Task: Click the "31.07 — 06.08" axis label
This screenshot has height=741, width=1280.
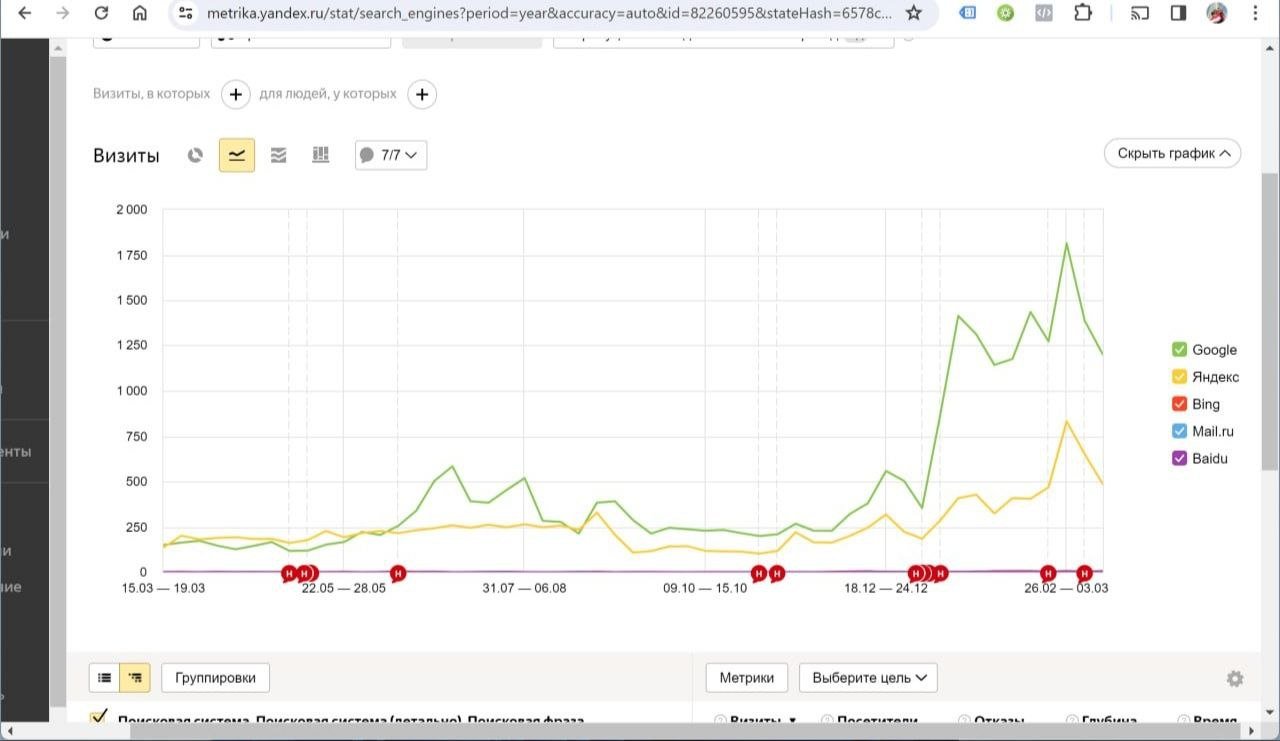Action: pos(524,588)
